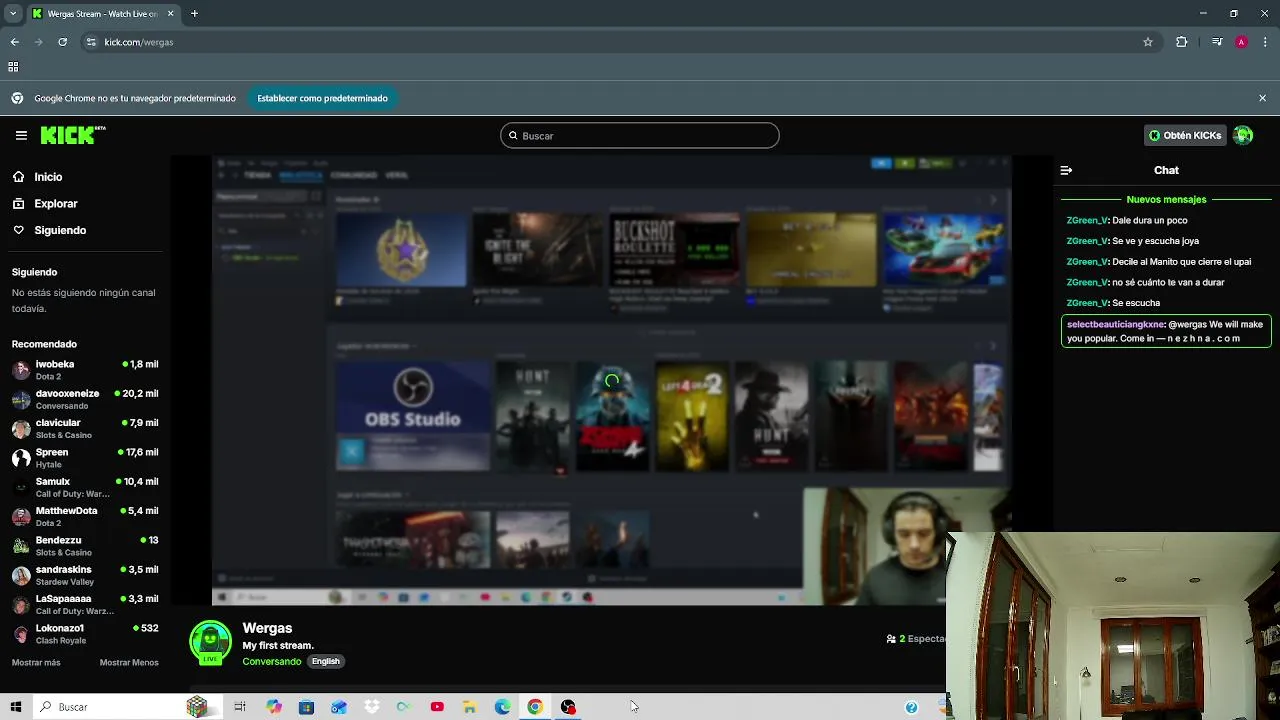Open Bendezzu recommended channel
Screen dimensions: 1280x720
pos(85,546)
